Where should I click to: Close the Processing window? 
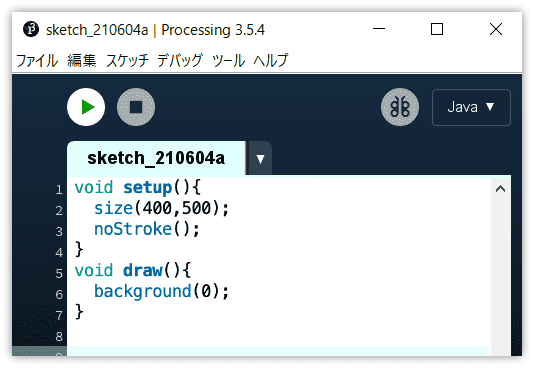(x=496, y=29)
